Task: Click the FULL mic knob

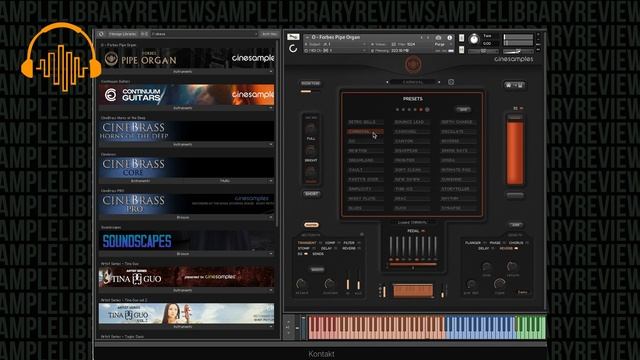Action: point(311,129)
